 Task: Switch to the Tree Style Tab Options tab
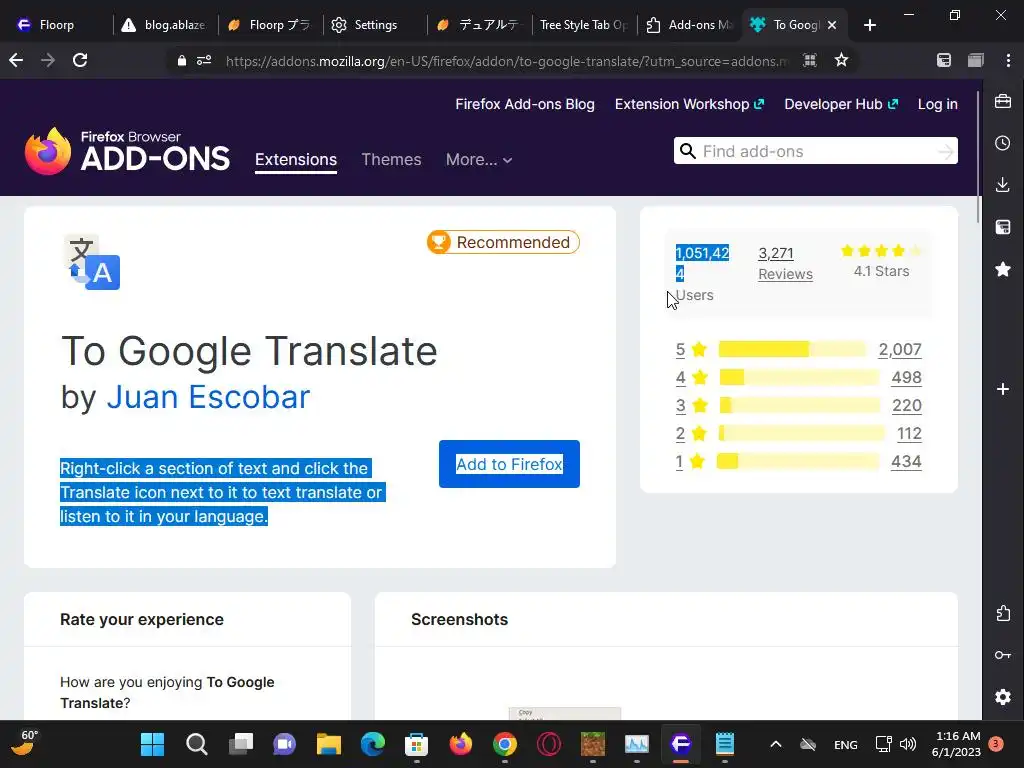[x=584, y=25]
